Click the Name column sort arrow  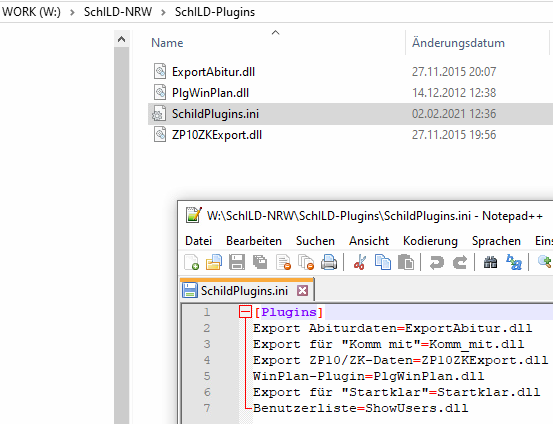click(275, 33)
